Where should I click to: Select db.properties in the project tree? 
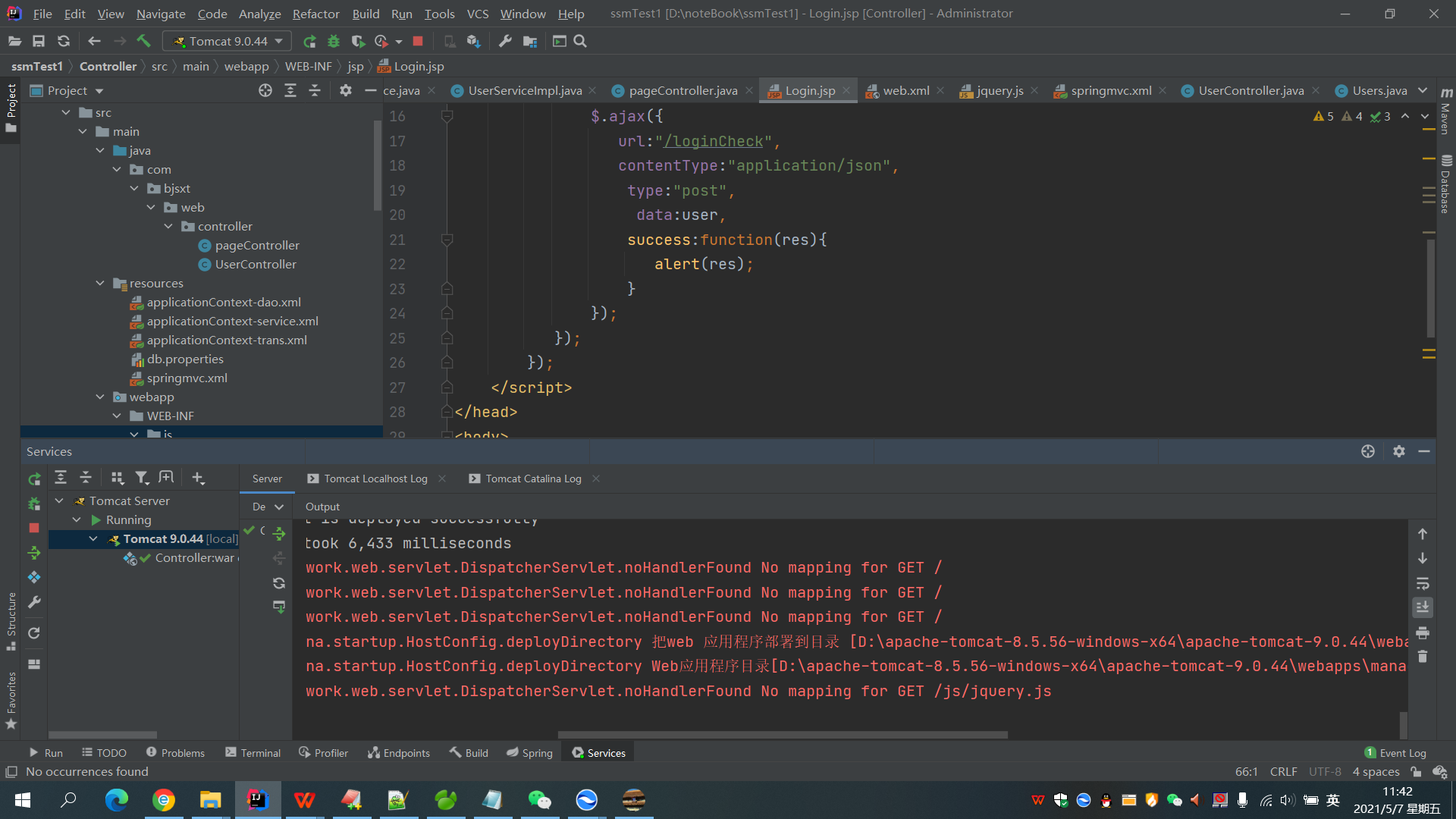[185, 359]
